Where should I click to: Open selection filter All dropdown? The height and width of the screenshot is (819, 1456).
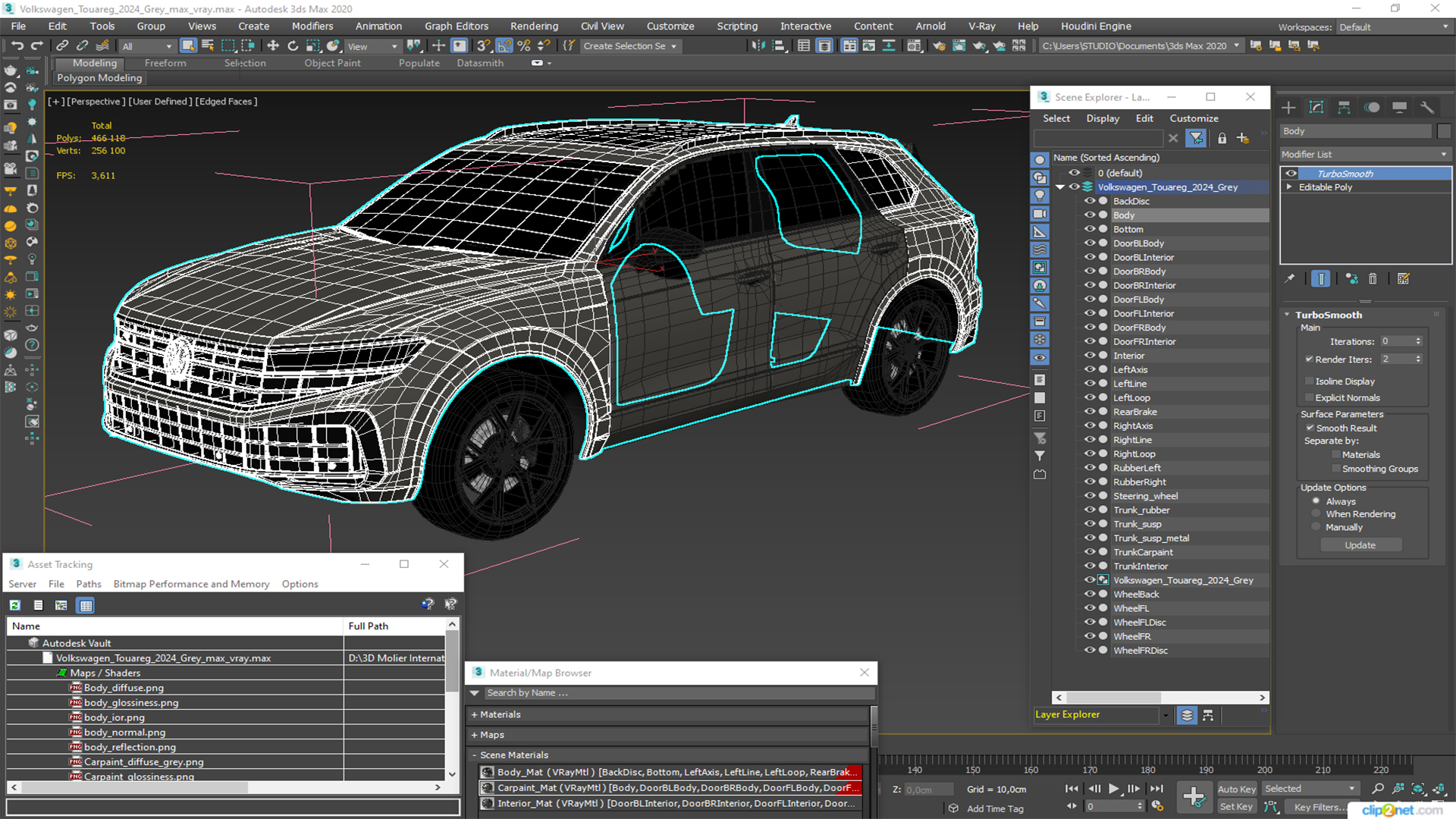(x=147, y=46)
